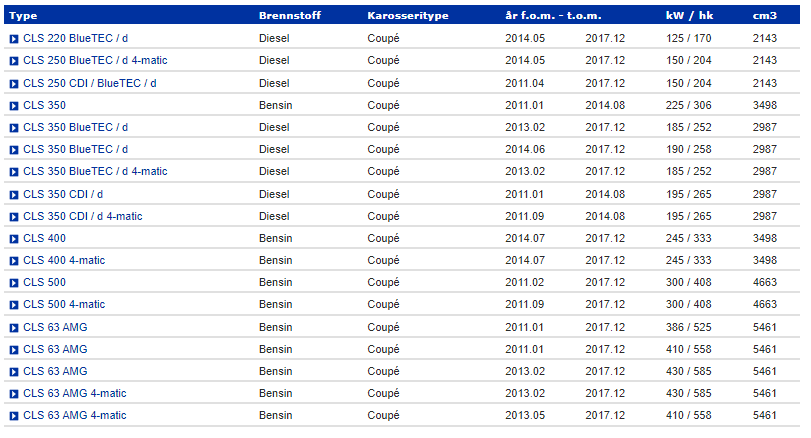Click arrow icon beside CLS 220 BlueTEC / d
The height and width of the screenshot is (438, 811).
(x=14, y=39)
